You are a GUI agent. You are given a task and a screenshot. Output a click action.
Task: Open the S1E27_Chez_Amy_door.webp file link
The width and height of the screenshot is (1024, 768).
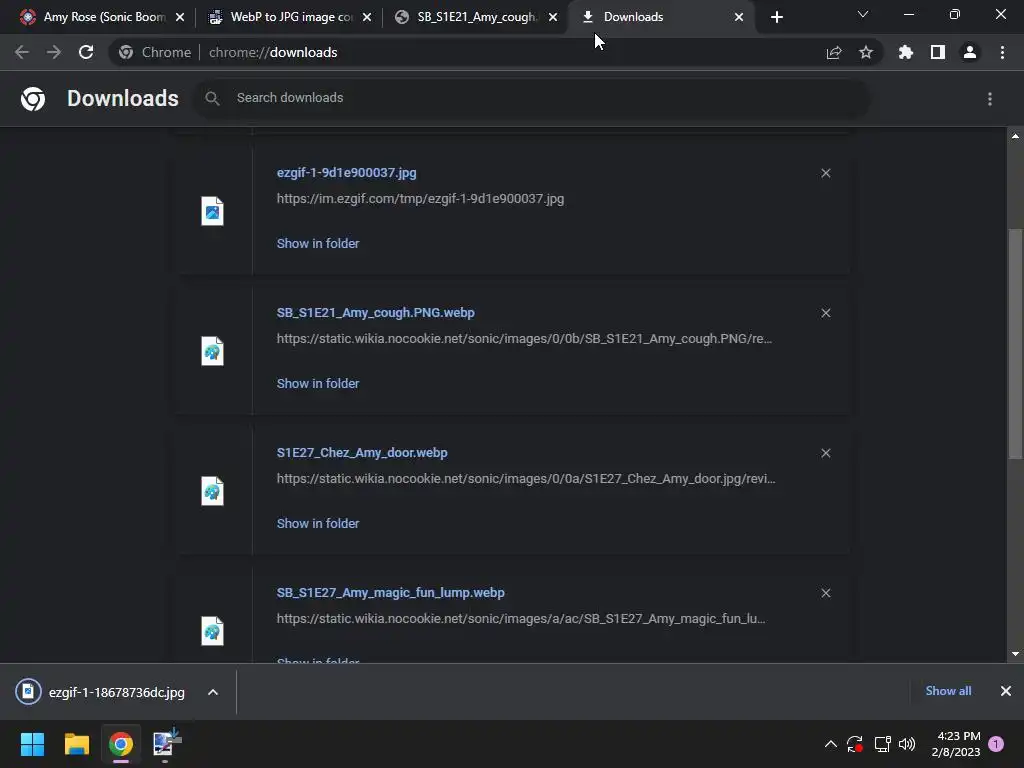[362, 453]
